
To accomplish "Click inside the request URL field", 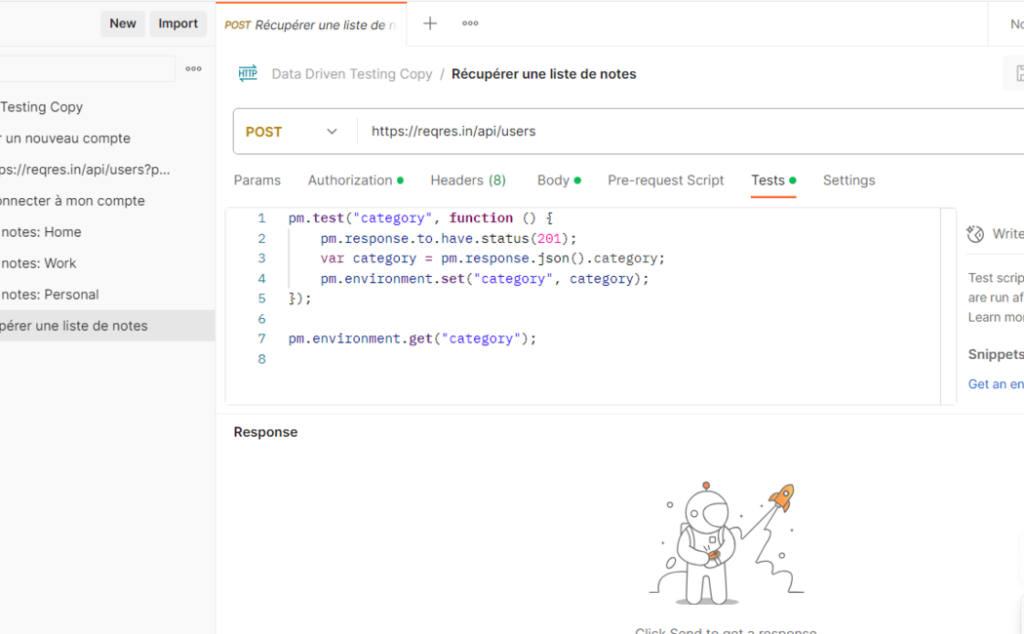I will (x=600, y=131).
